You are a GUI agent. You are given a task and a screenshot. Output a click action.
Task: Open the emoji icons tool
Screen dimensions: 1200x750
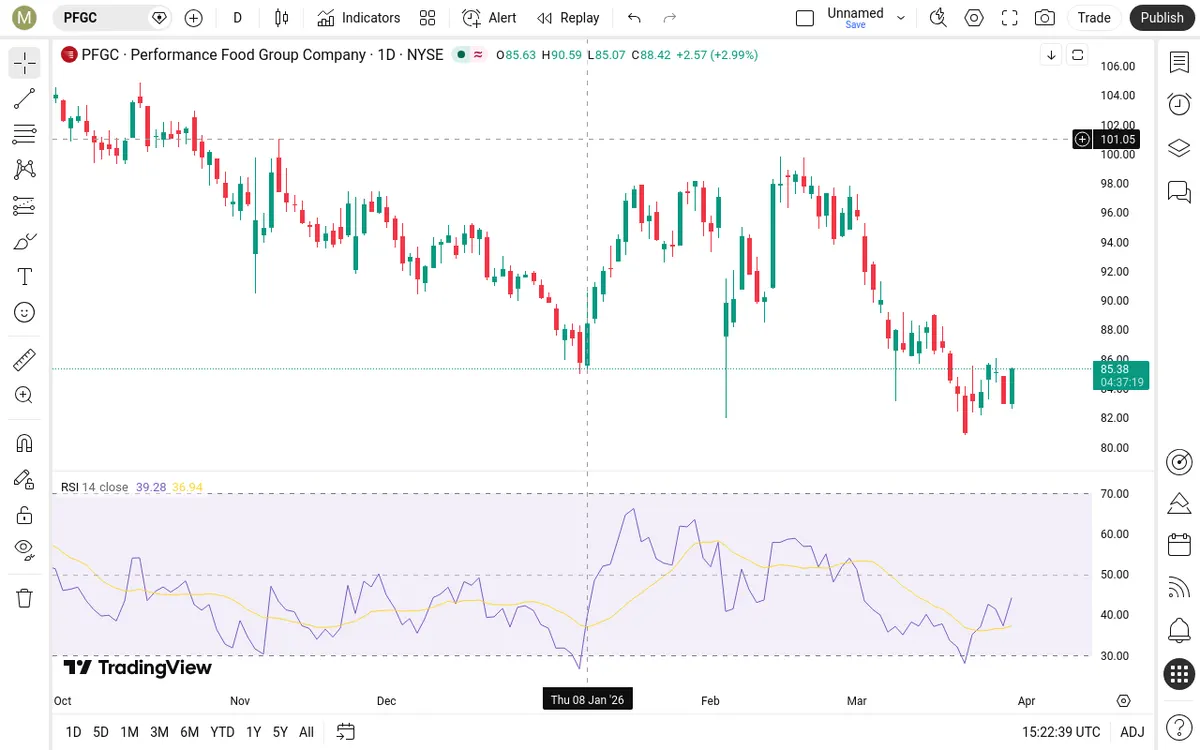(25, 313)
